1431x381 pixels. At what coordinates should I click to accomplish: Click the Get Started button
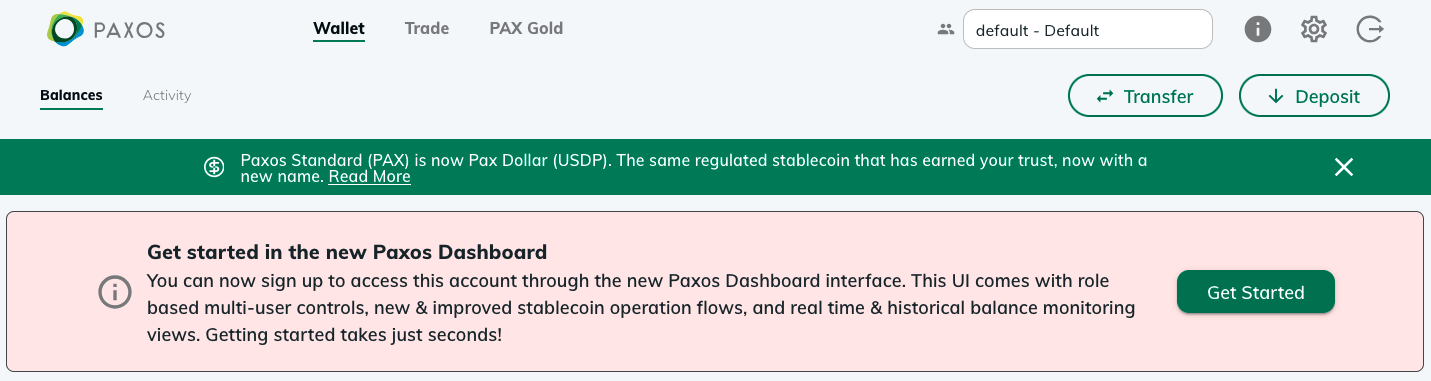click(x=1256, y=292)
